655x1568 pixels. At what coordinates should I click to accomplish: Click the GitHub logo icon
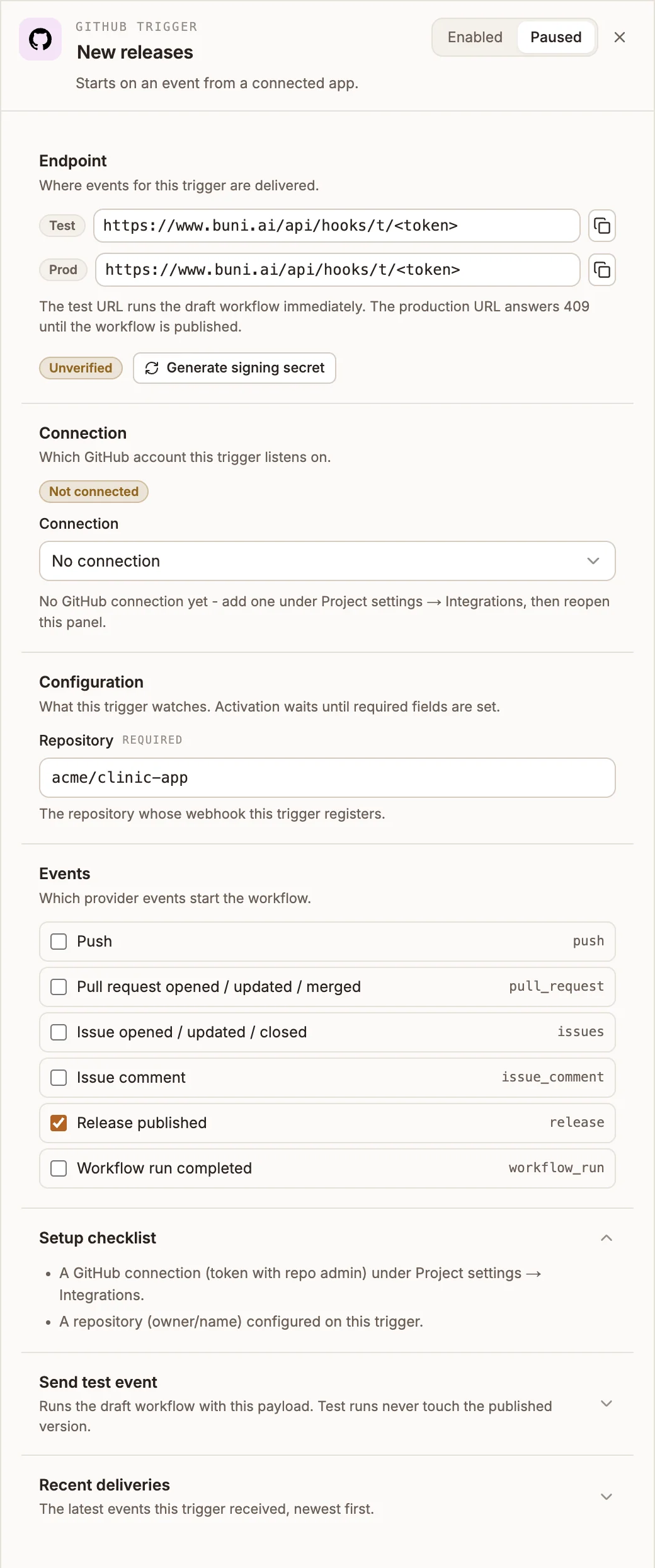coord(40,39)
